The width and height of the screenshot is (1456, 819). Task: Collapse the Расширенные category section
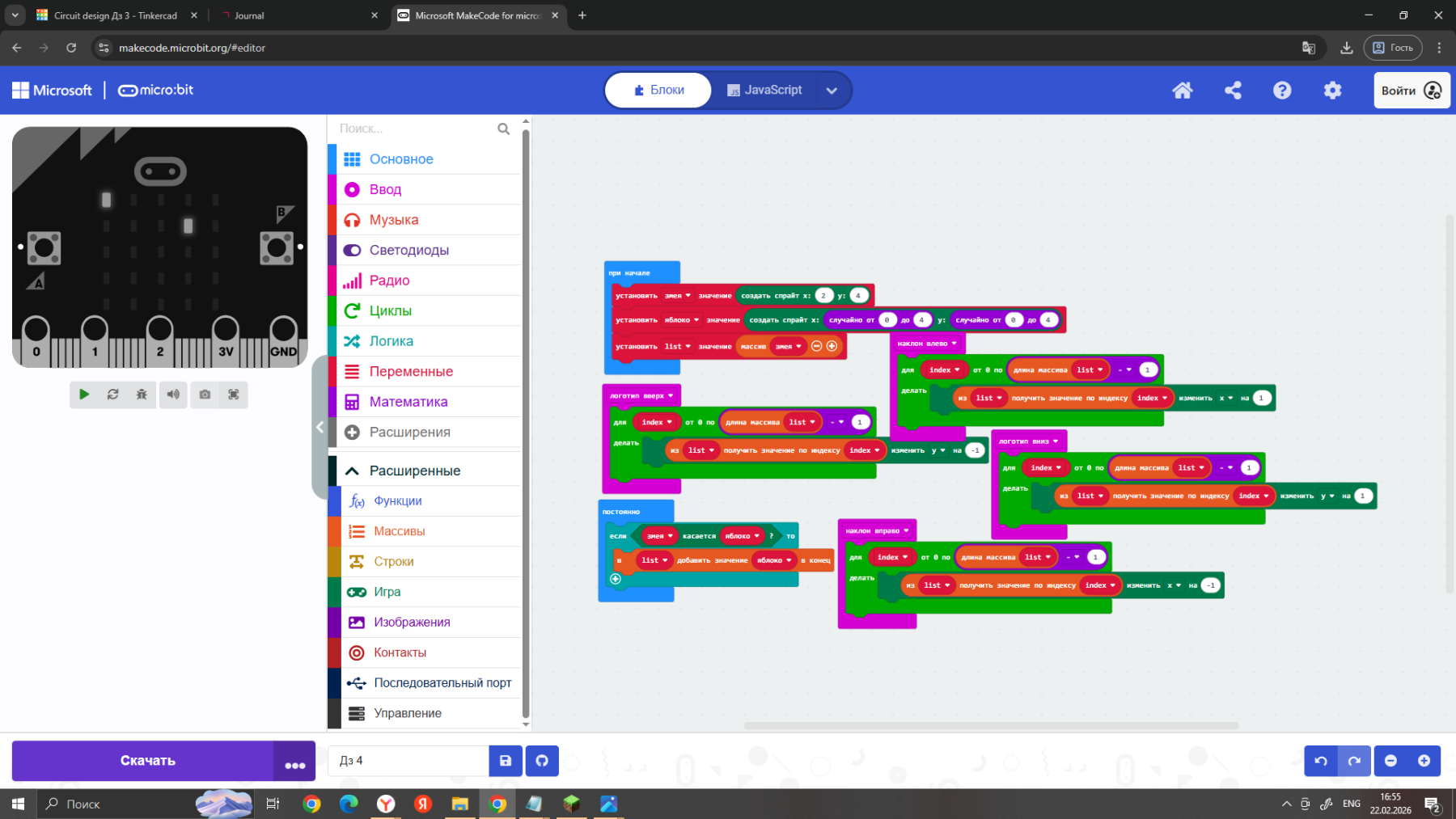point(352,471)
